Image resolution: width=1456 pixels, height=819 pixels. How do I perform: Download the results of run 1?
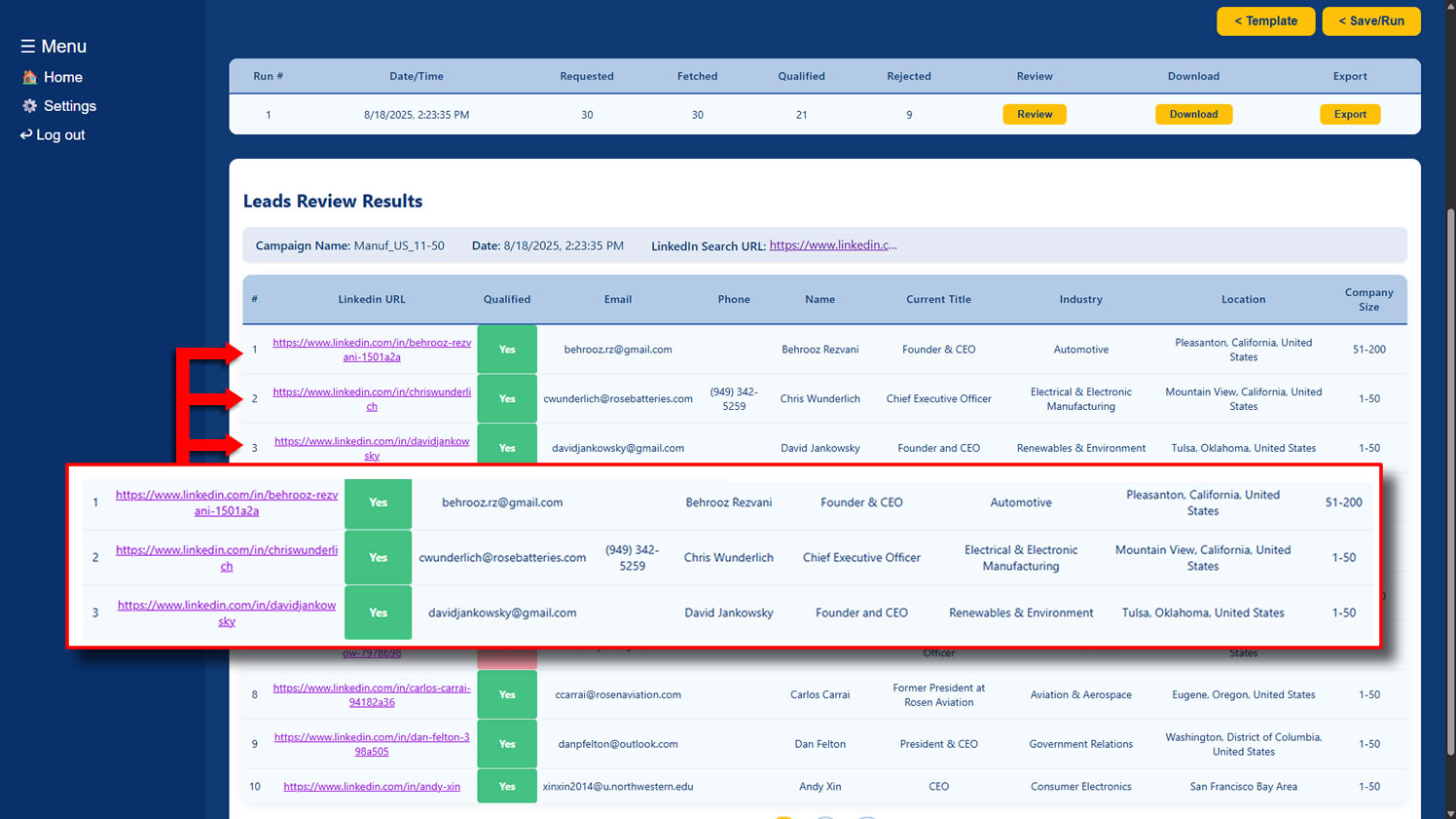pyautogui.click(x=1193, y=114)
